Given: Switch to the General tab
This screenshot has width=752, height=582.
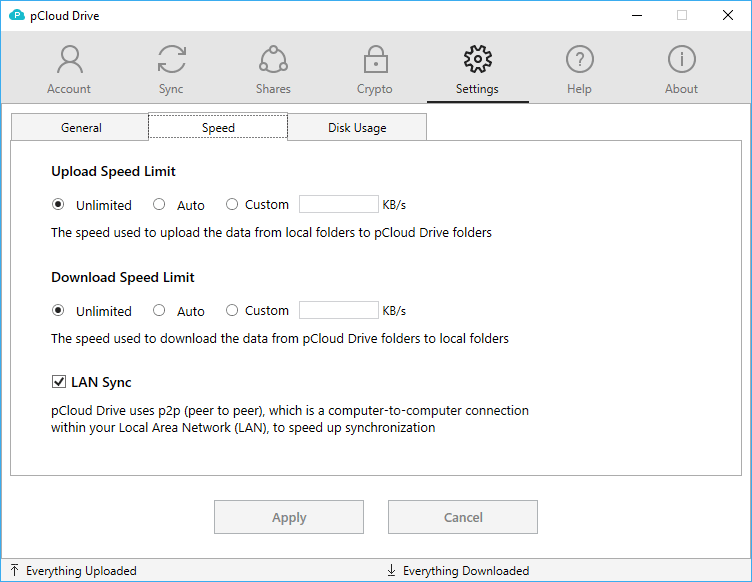Looking at the screenshot, I should 80,128.
